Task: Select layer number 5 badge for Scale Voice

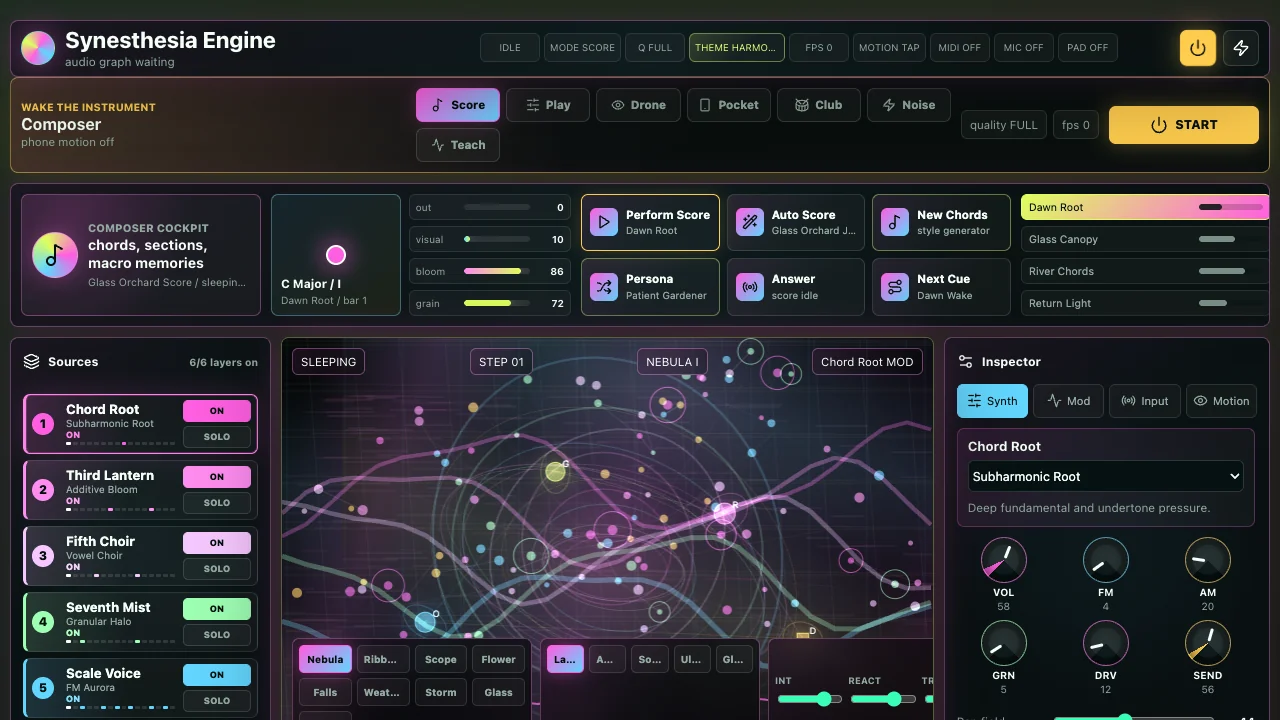Action: pos(43,688)
